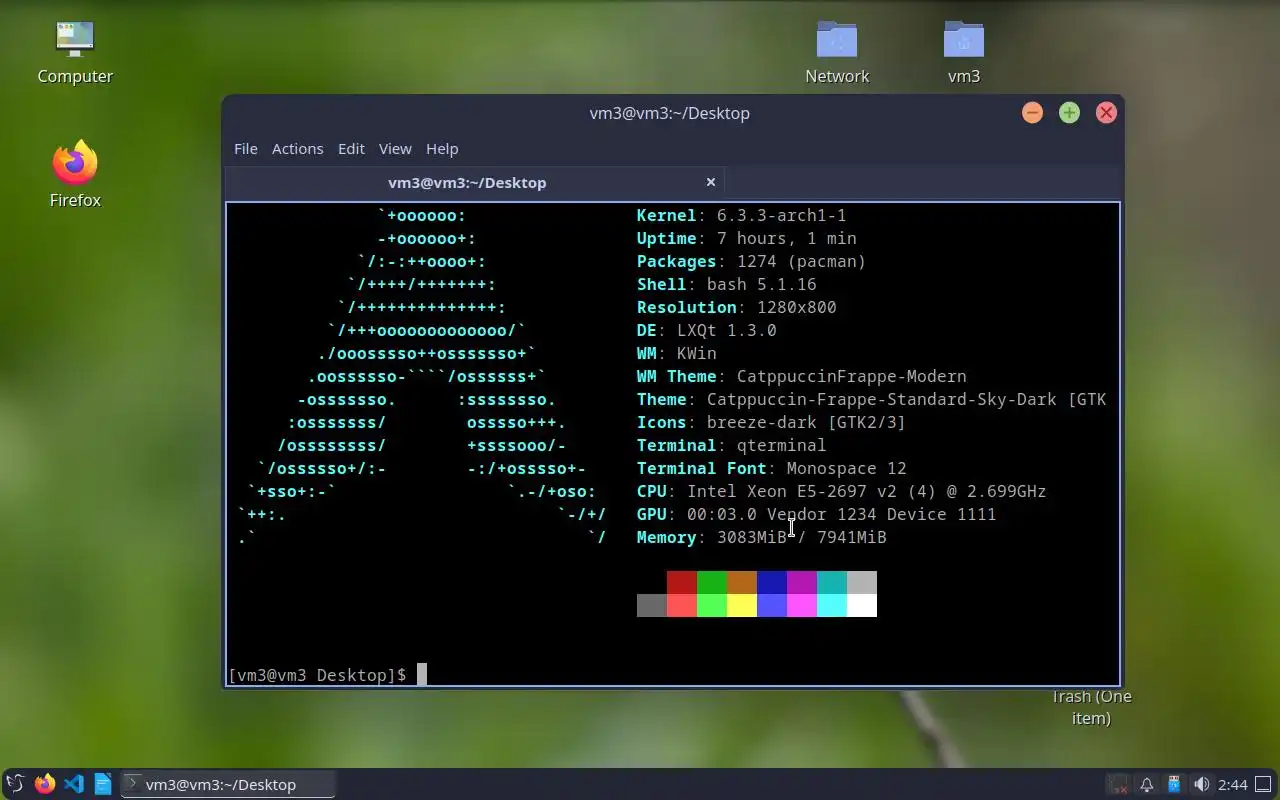Open the File menu

[x=245, y=148]
